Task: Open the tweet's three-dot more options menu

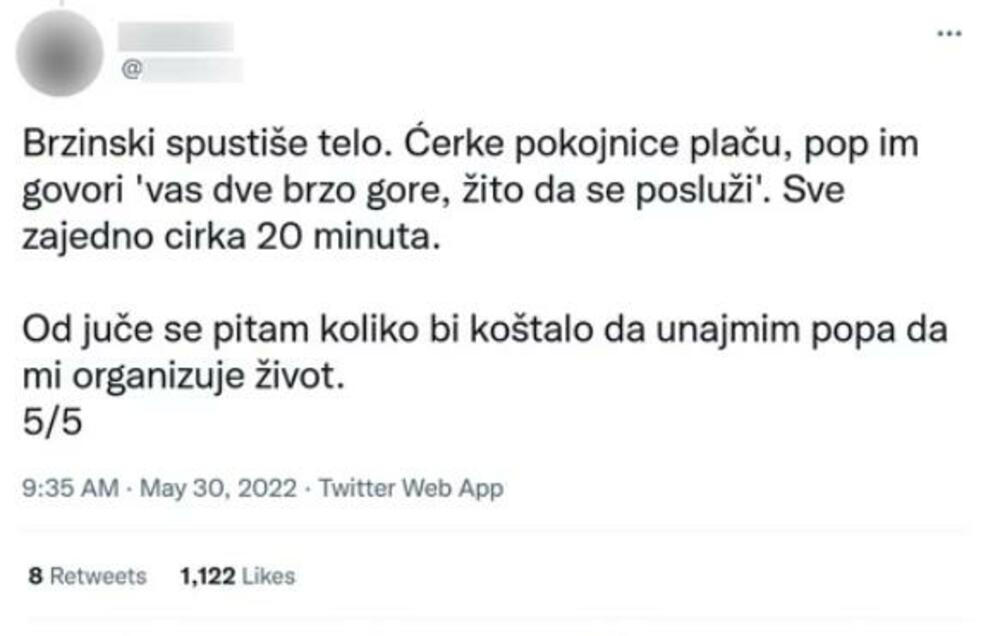Action: pyautogui.click(x=947, y=33)
